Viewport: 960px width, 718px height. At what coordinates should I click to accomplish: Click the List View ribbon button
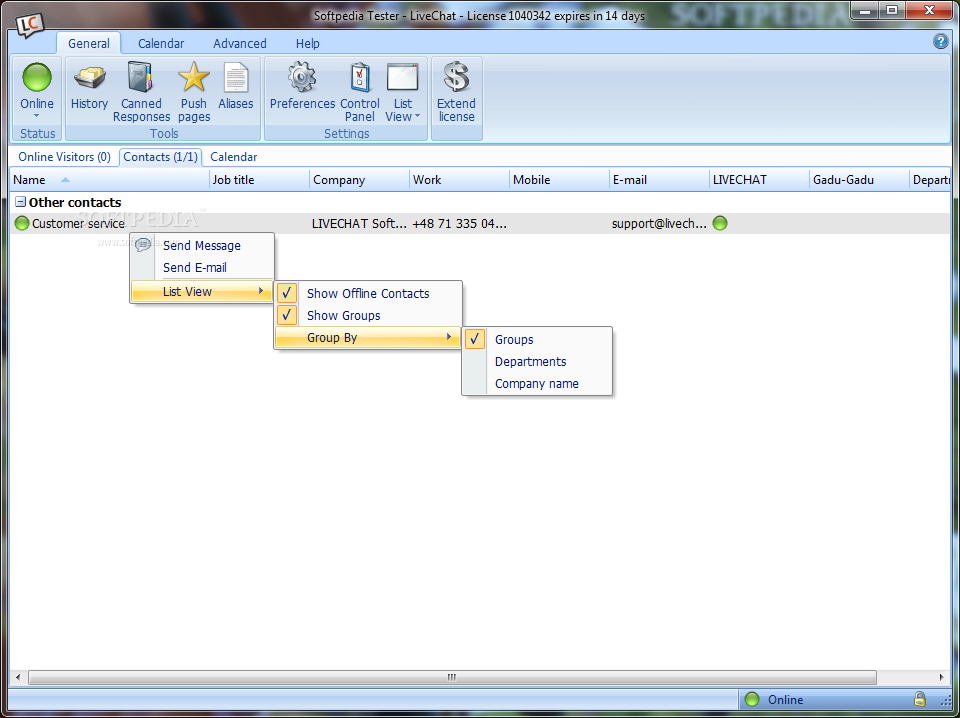click(x=402, y=92)
